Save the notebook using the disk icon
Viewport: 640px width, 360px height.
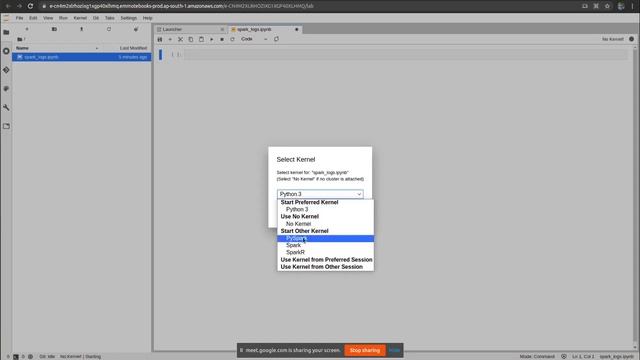[160, 39]
